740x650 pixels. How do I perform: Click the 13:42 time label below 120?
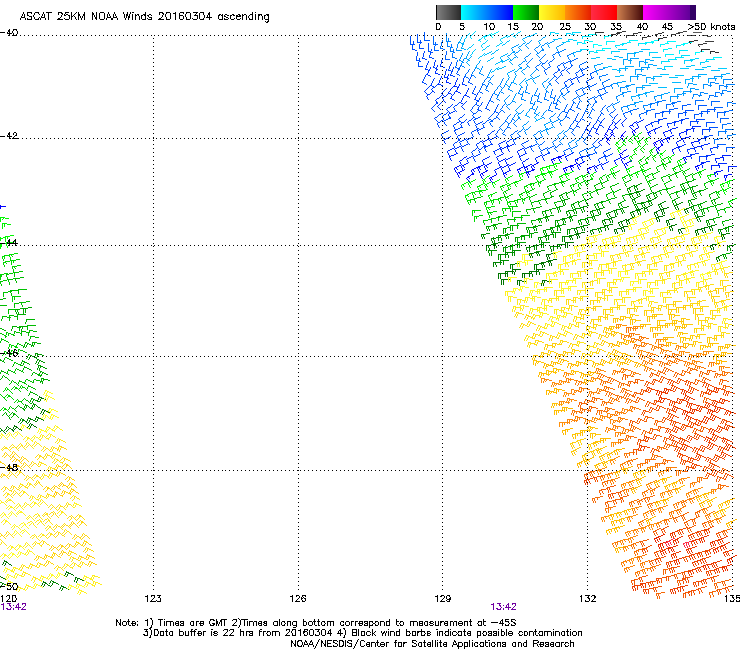tap(13, 607)
